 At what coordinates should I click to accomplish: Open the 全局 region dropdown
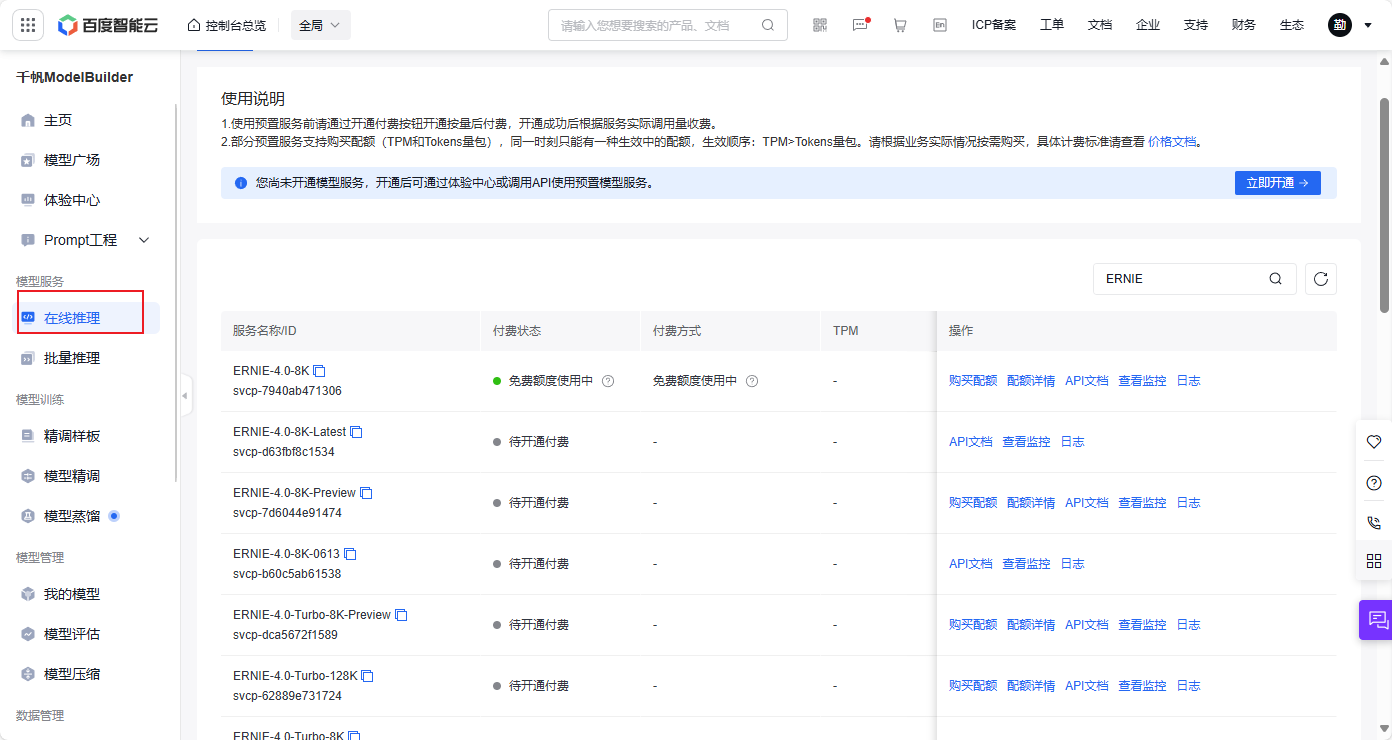[321, 25]
